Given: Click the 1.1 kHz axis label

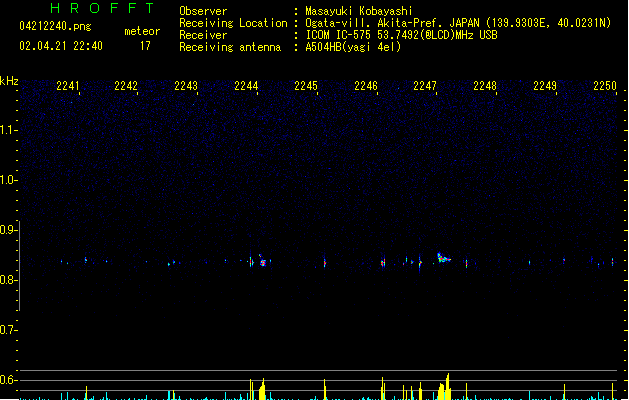Looking at the screenshot, I should pos(8,130).
